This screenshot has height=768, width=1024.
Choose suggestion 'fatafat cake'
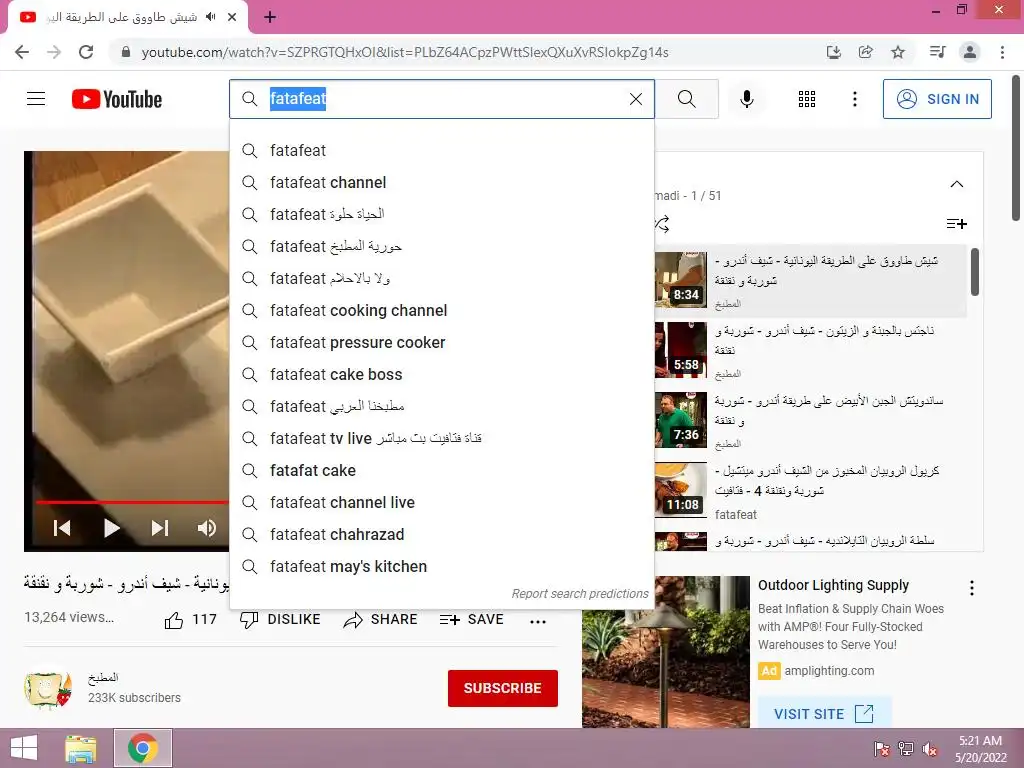point(441,470)
